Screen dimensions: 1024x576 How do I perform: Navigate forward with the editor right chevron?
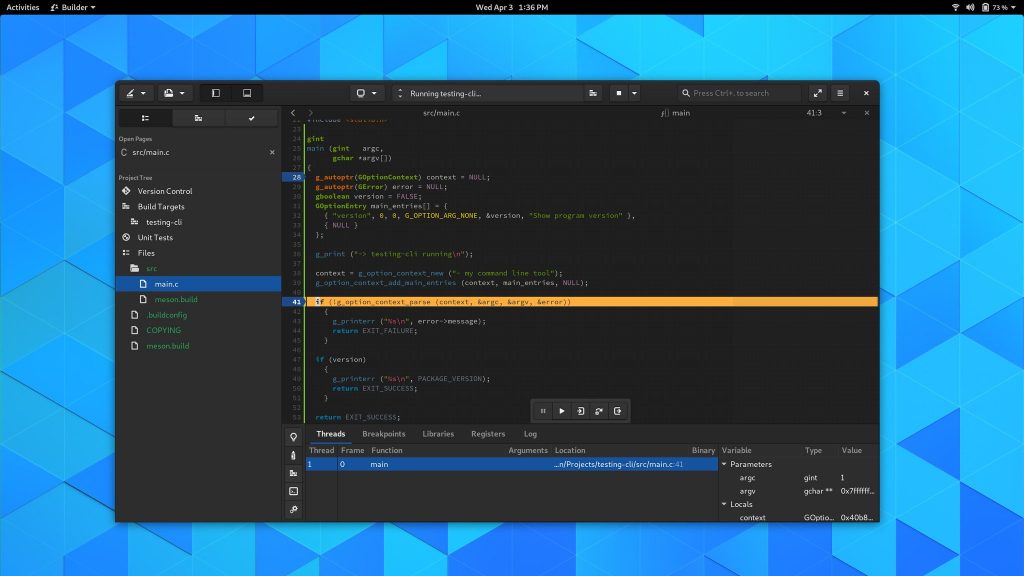pos(310,113)
